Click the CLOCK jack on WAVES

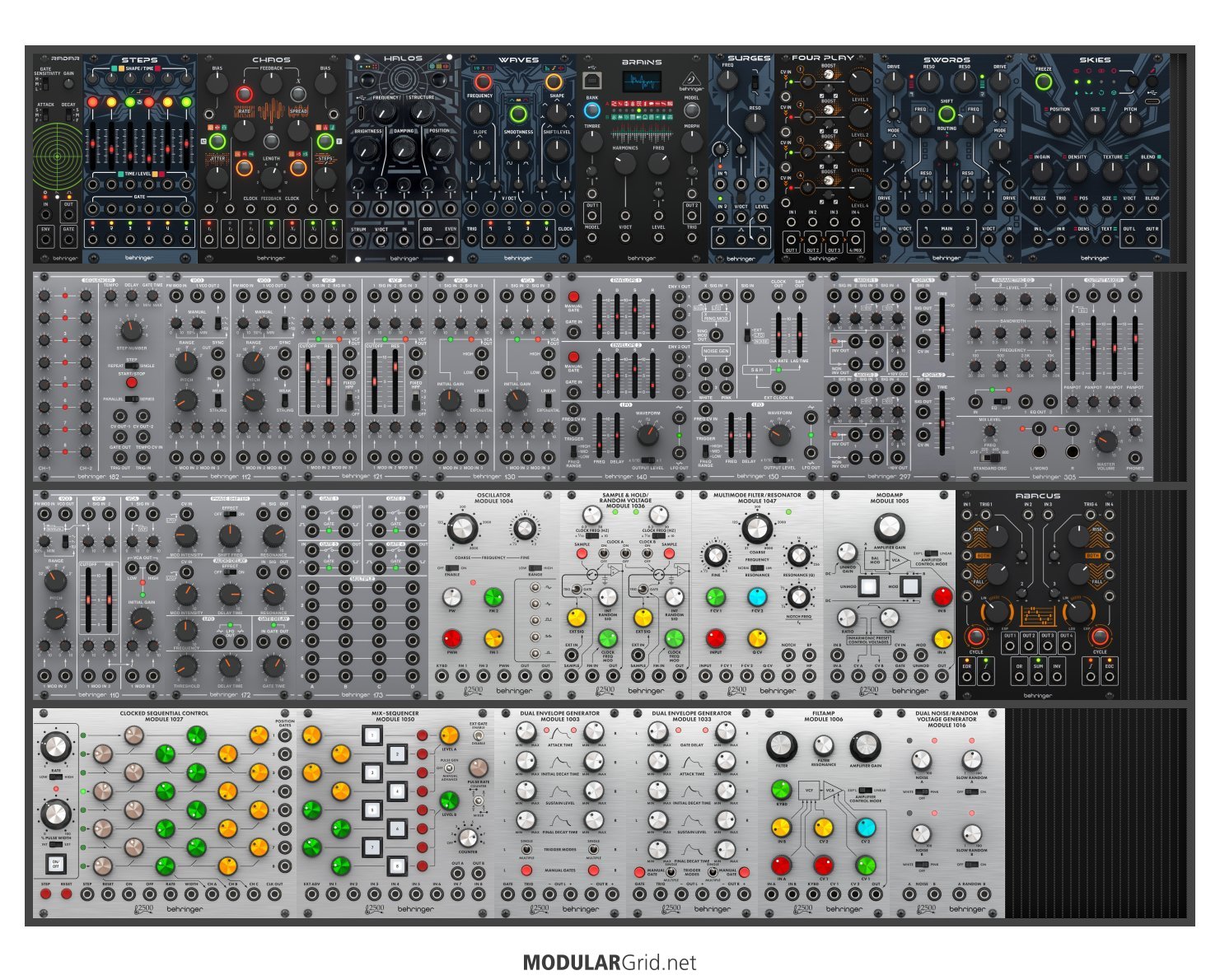[x=565, y=240]
